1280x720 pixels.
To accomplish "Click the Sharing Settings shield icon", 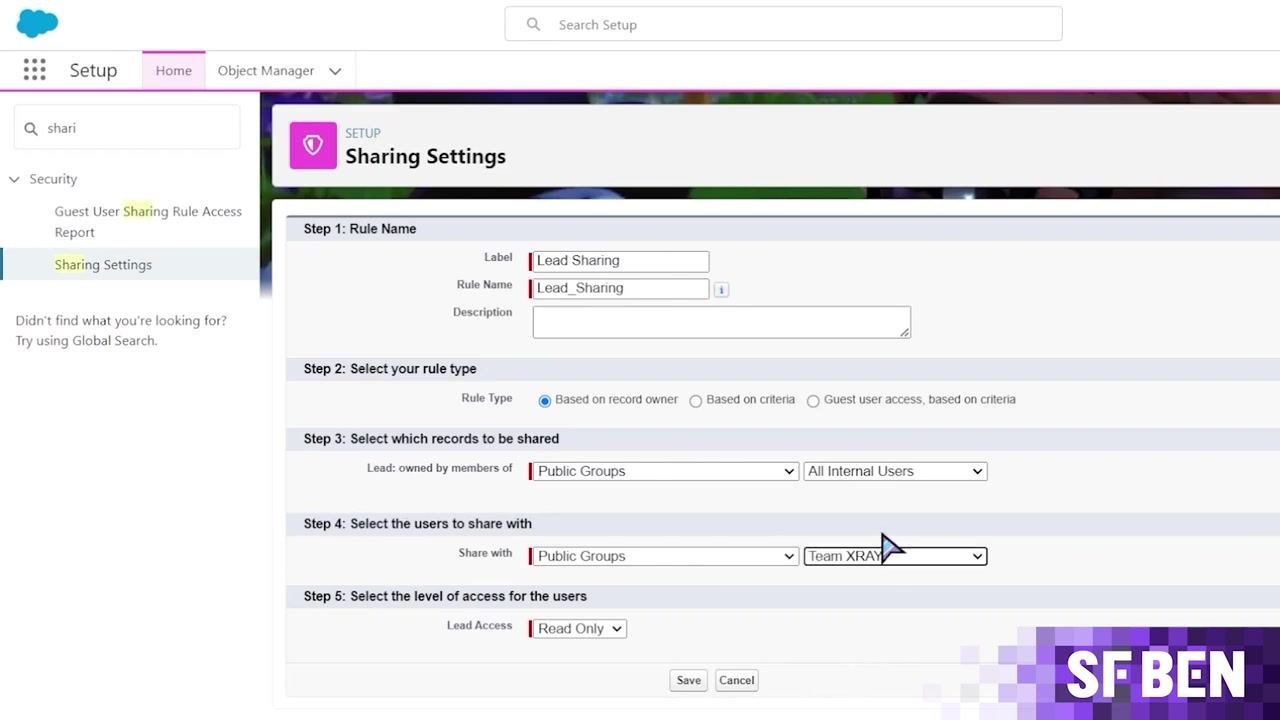I will click(313, 146).
